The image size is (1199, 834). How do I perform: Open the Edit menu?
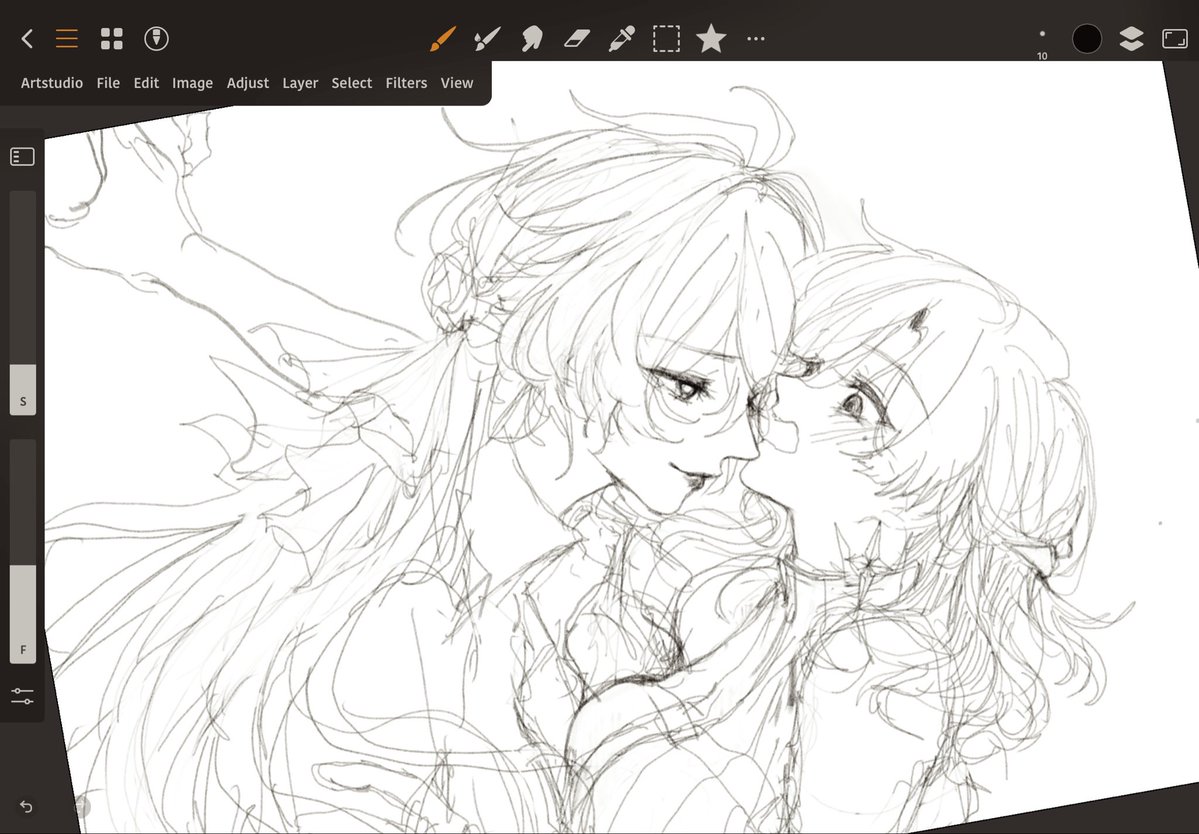(146, 83)
